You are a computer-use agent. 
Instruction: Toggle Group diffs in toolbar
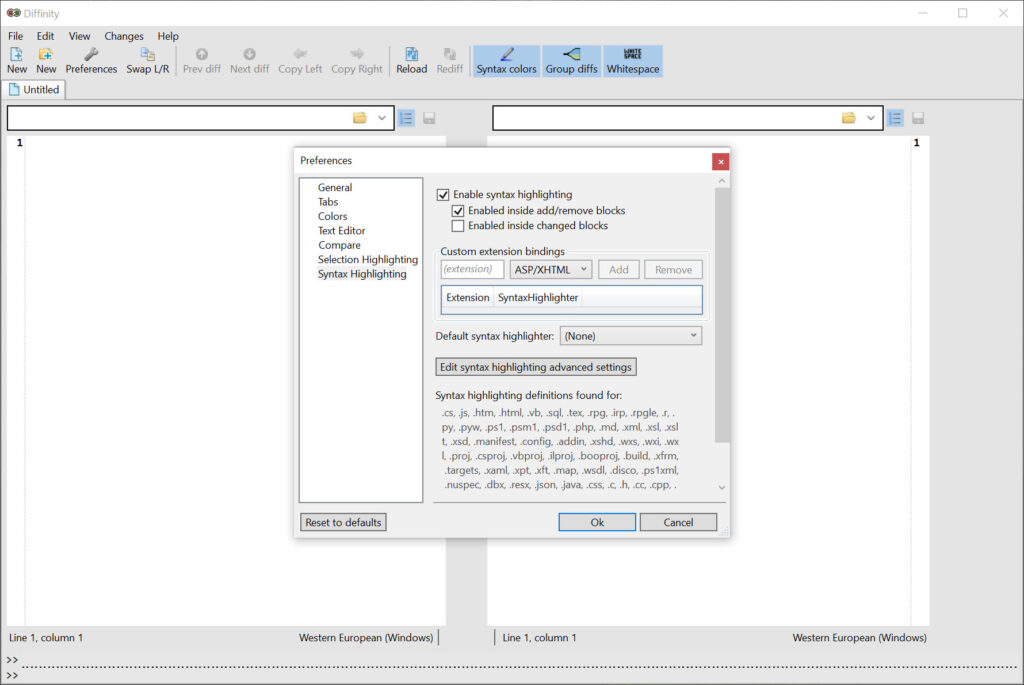point(571,61)
